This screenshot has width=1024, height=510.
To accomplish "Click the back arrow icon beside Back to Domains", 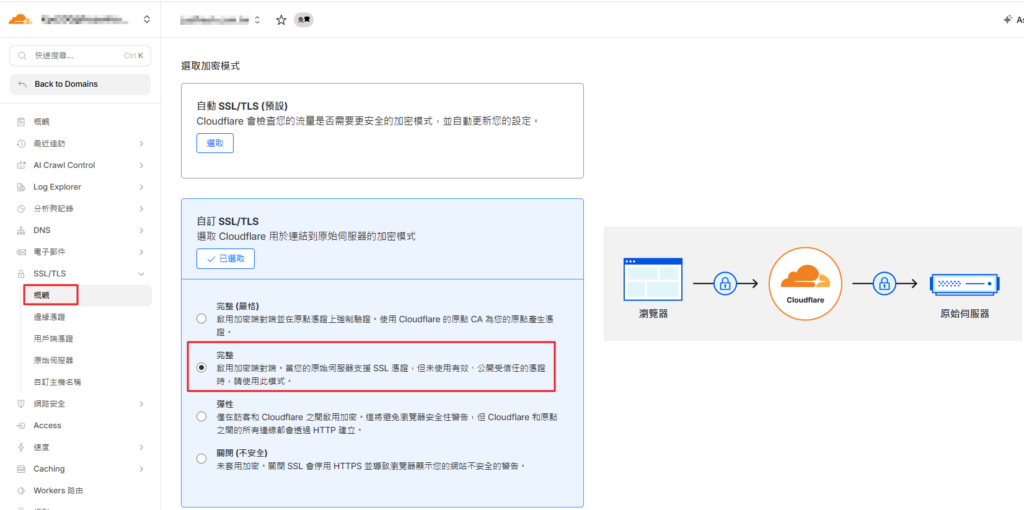I will pyautogui.click(x=23, y=84).
